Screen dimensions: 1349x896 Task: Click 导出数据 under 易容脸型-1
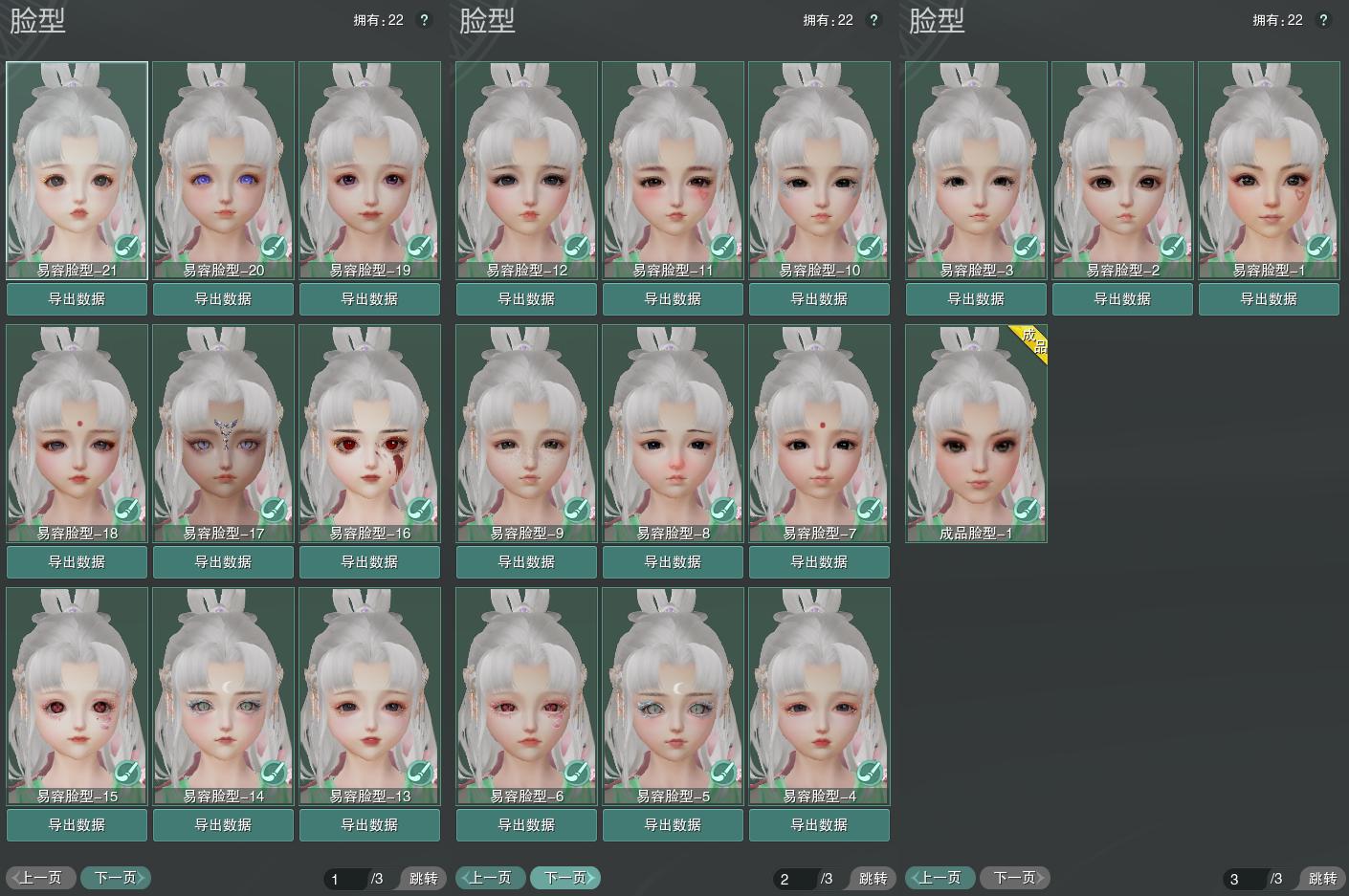point(1270,299)
